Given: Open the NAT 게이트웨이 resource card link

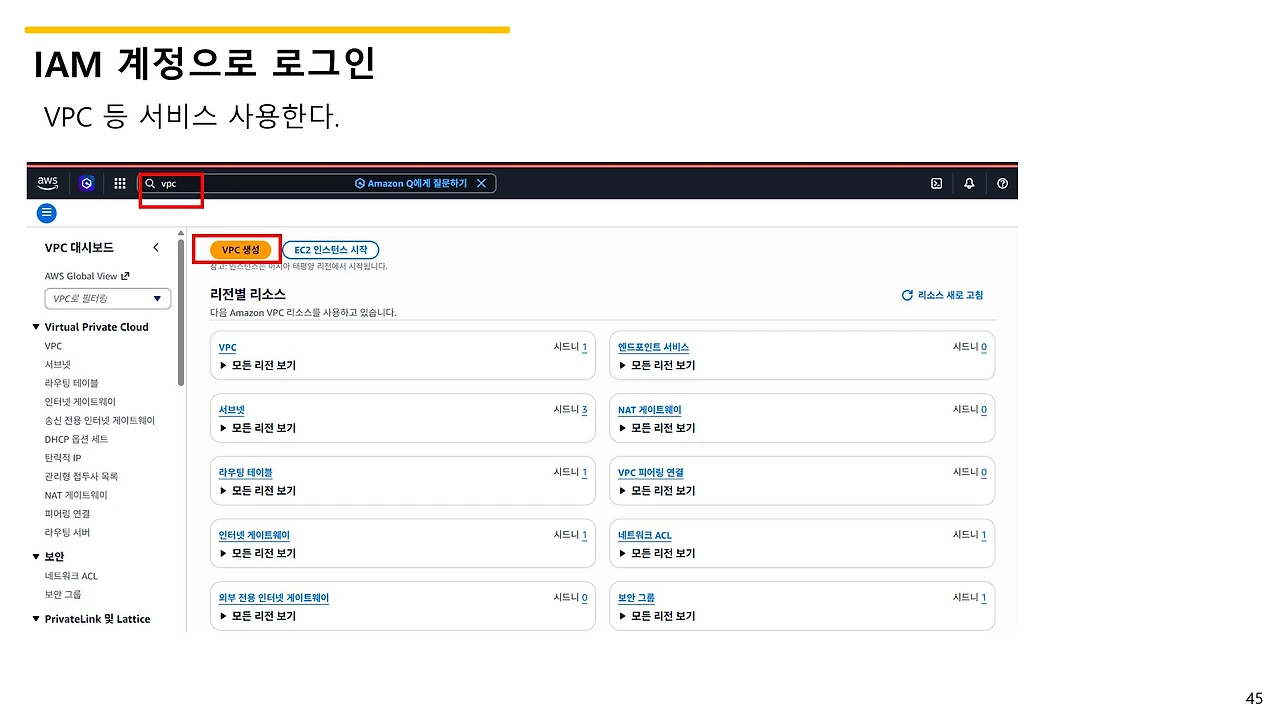Looking at the screenshot, I should (x=649, y=410).
